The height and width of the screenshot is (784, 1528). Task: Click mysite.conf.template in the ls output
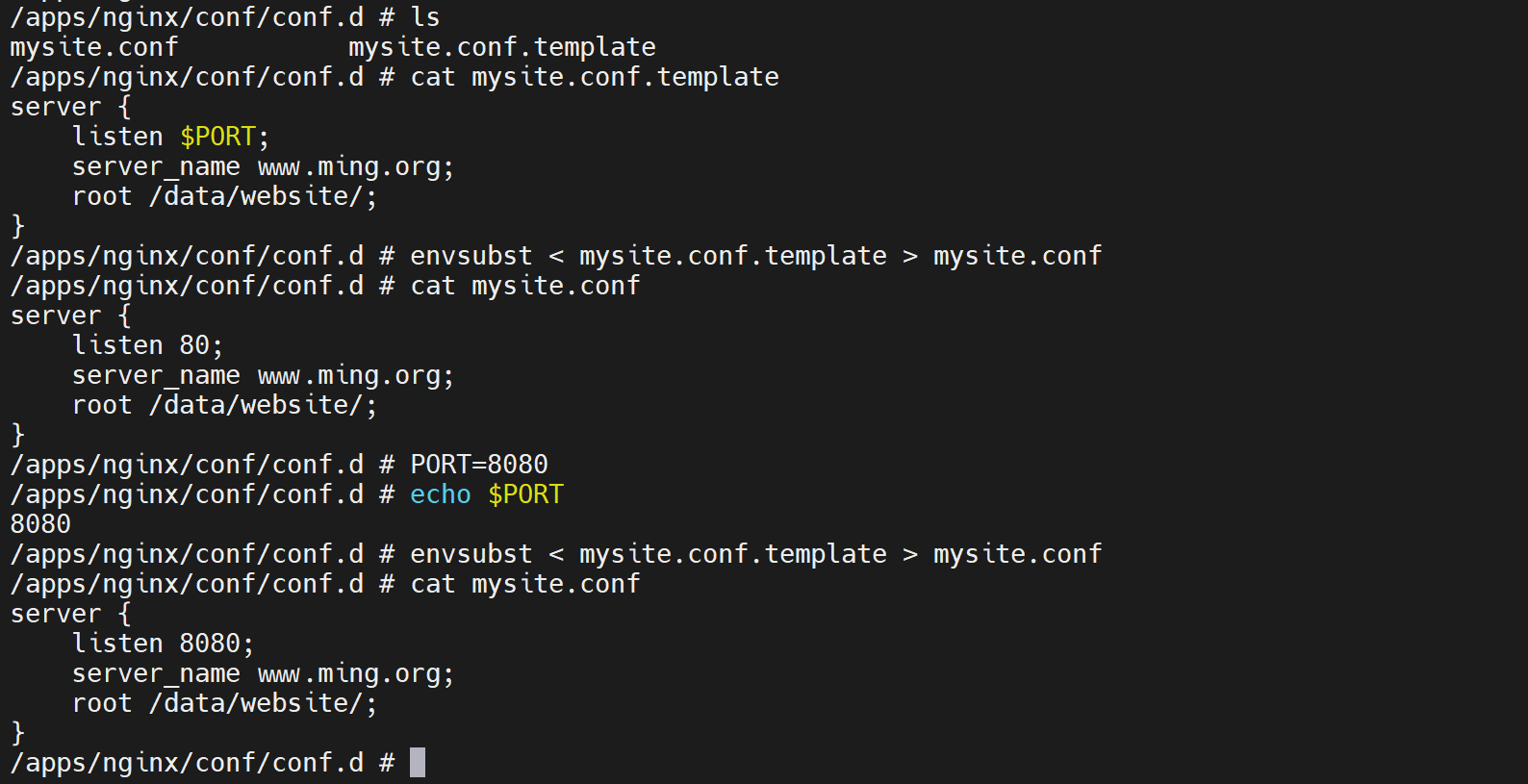(501, 47)
